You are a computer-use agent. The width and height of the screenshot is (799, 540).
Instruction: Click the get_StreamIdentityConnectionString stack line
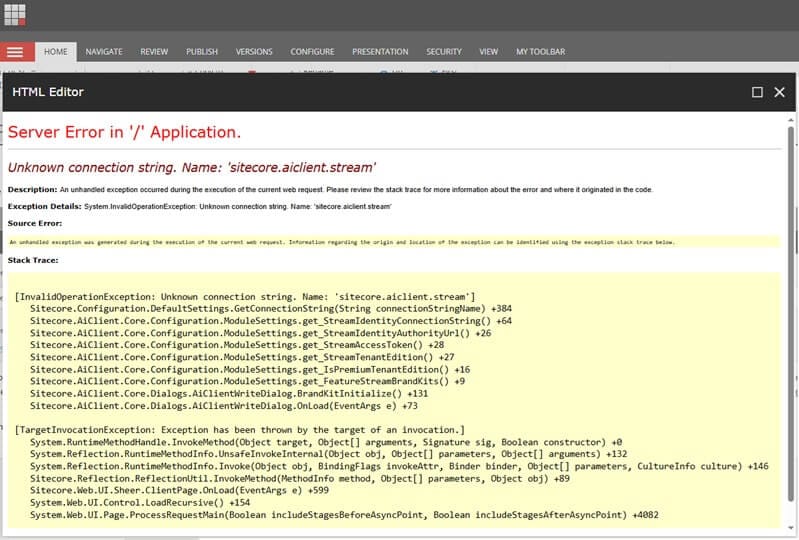(271, 321)
